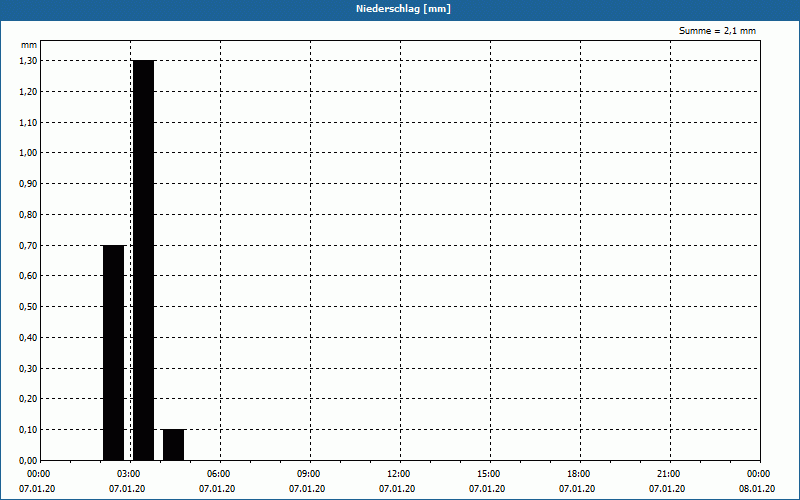
Task: Click the 'Niederschlag [mm]' chart title
Action: click(x=403, y=9)
